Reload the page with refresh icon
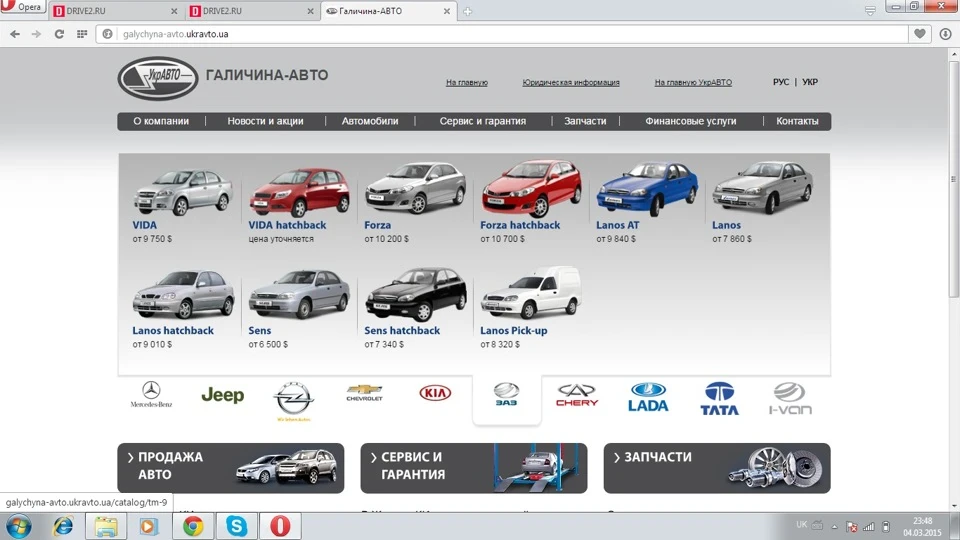The height and width of the screenshot is (540, 960). point(59,34)
